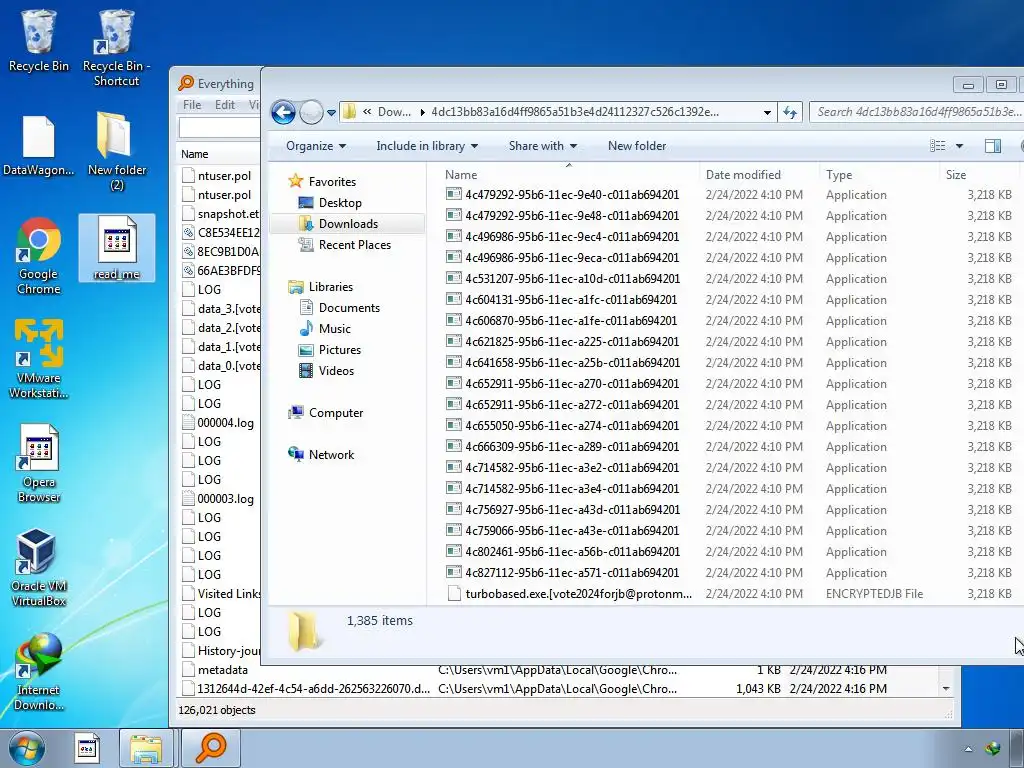Go back in Explorer navigation
1024x768 pixels.
pyautogui.click(x=283, y=112)
